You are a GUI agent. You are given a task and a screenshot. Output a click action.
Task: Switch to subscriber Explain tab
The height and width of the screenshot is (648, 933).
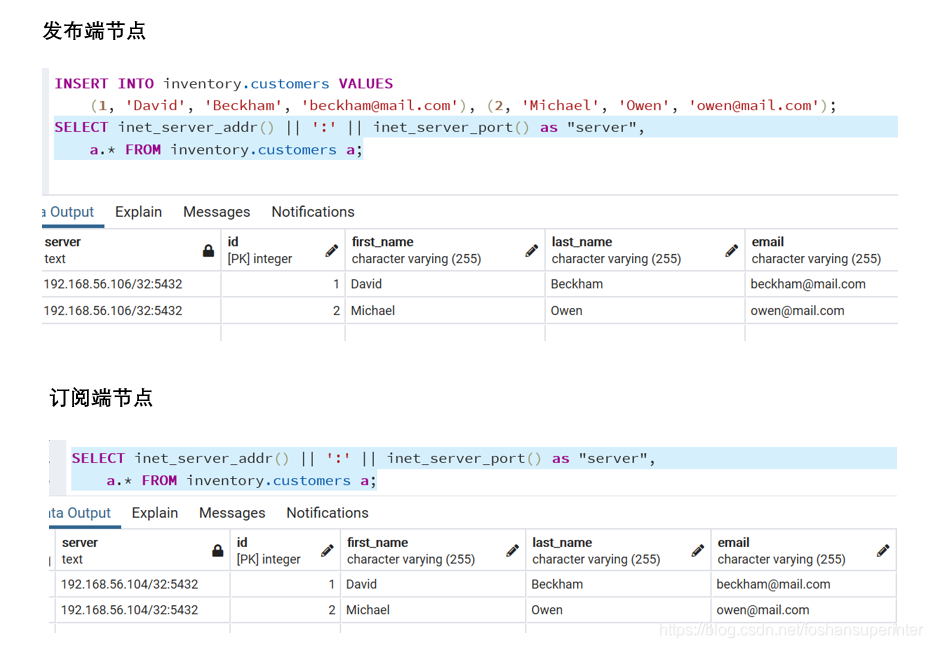[155, 513]
